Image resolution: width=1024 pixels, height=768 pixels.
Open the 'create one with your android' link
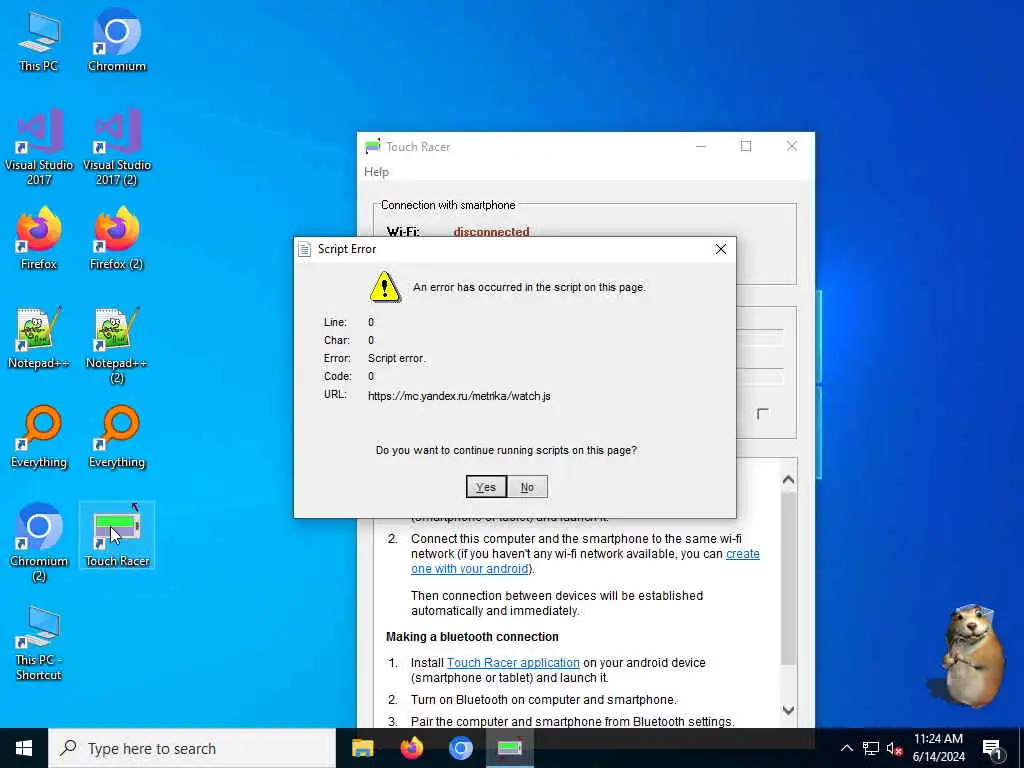pos(585,561)
